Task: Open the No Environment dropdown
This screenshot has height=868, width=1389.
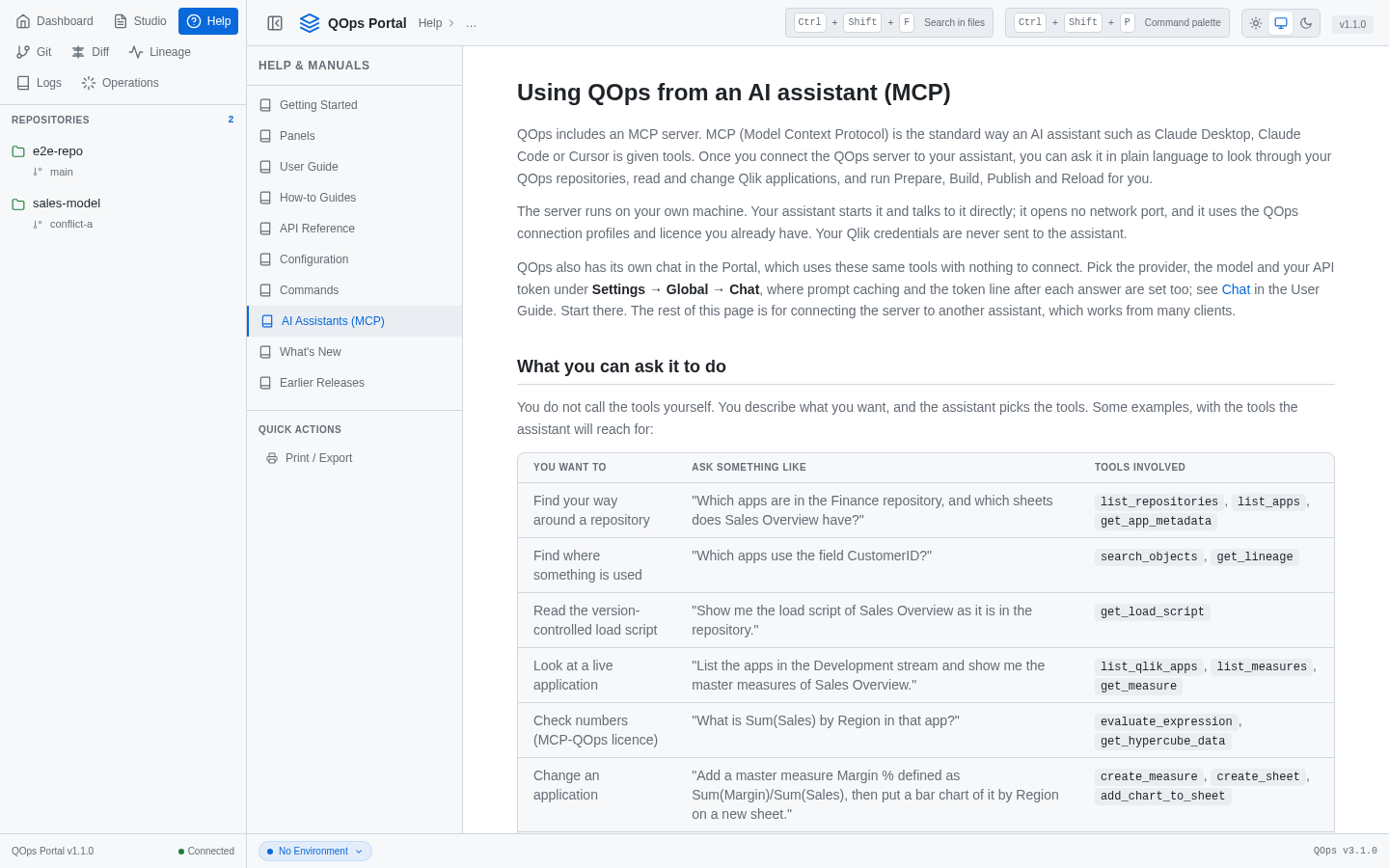Action: (315, 851)
